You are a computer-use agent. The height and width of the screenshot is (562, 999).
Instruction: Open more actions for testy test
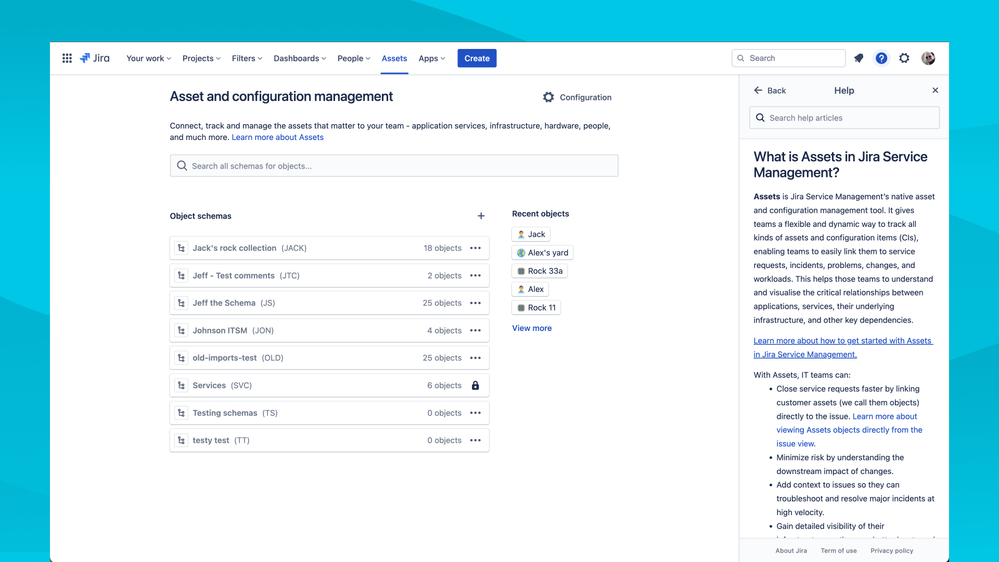pyautogui.click(x=475, y=440)
